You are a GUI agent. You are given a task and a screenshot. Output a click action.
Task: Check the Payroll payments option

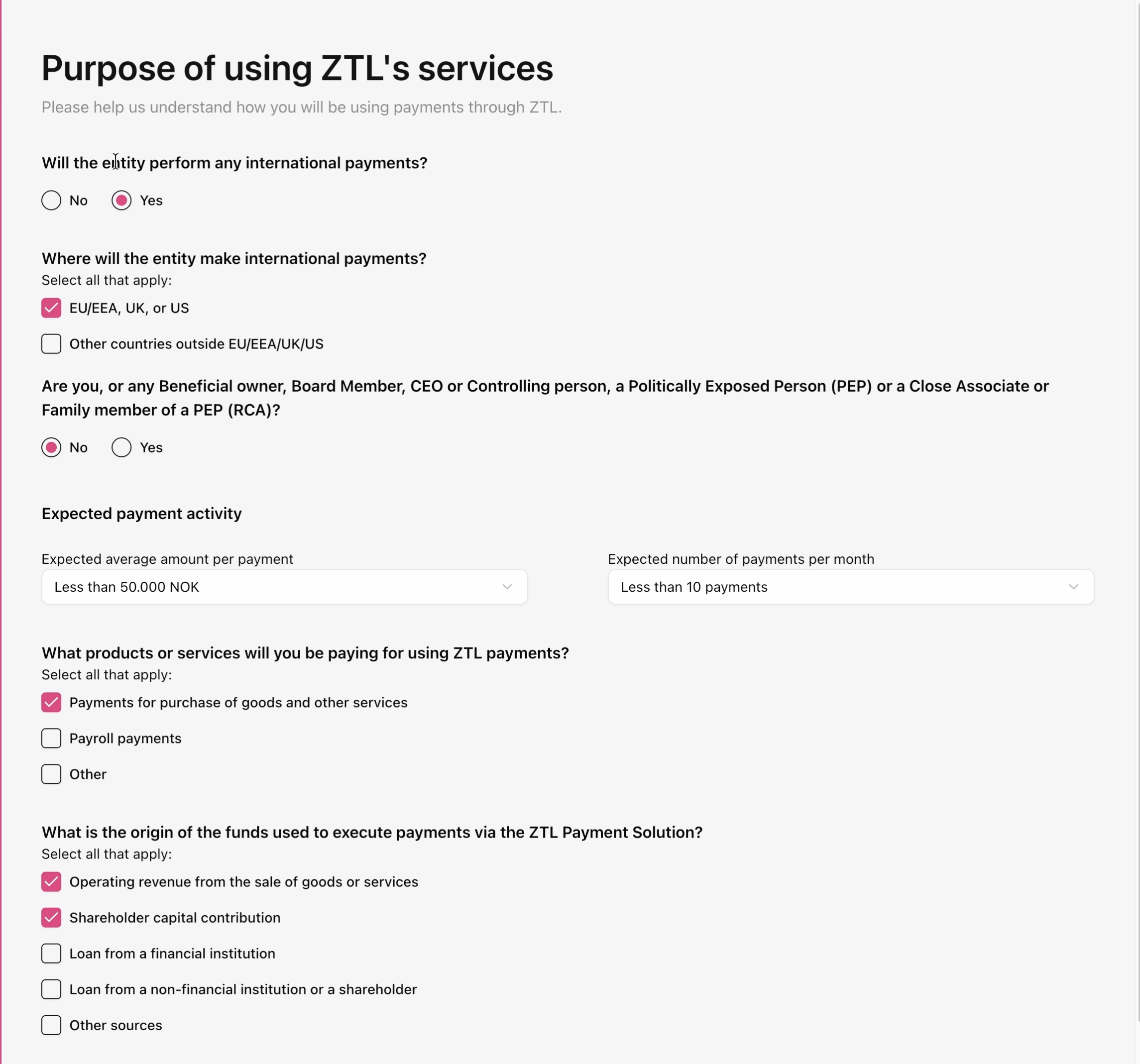[51, 739]
